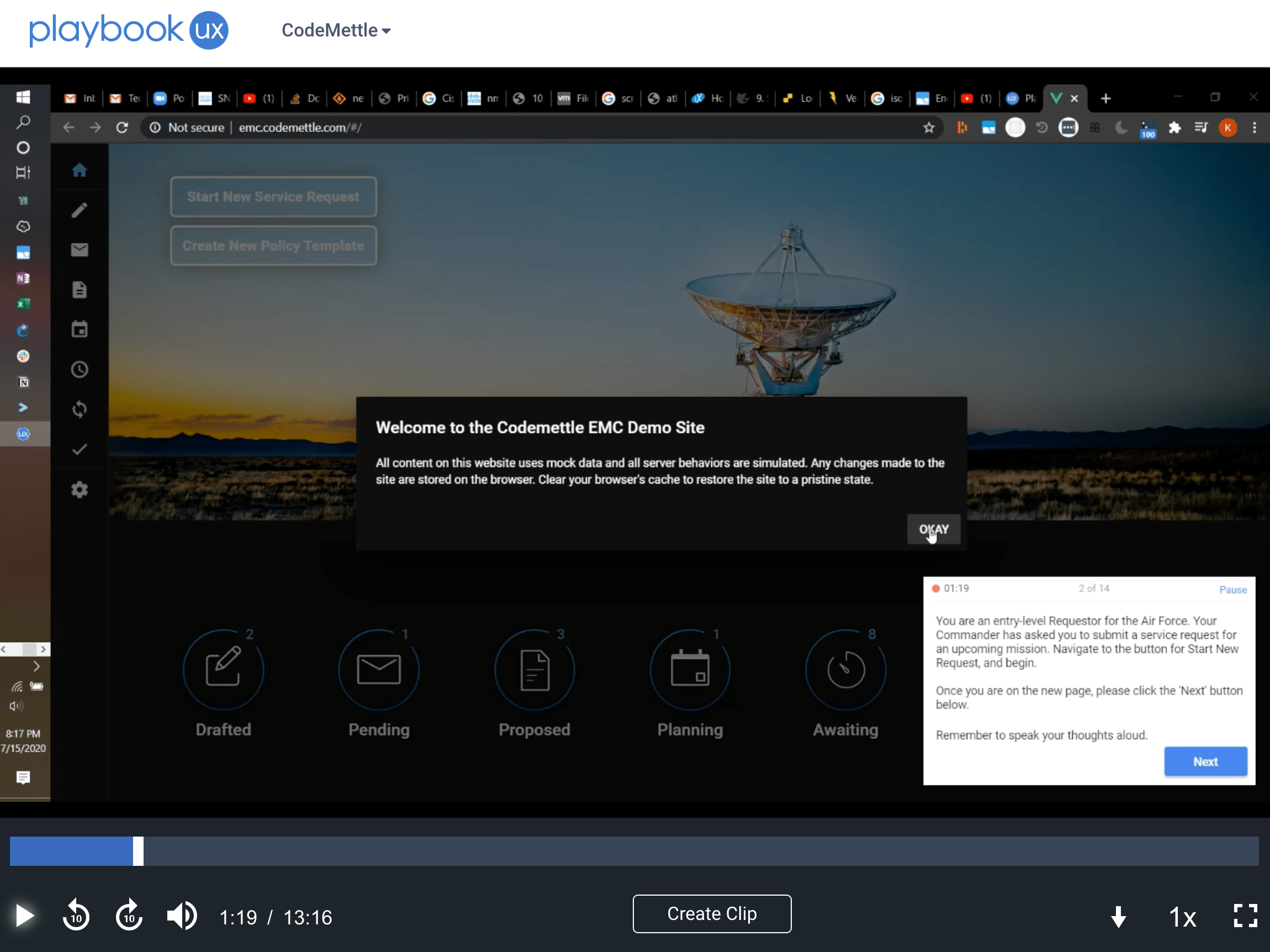The height and width of the screenshot is (952, 1270).
Task: Open the settings gear in sidebar
Action: [79, 490]
